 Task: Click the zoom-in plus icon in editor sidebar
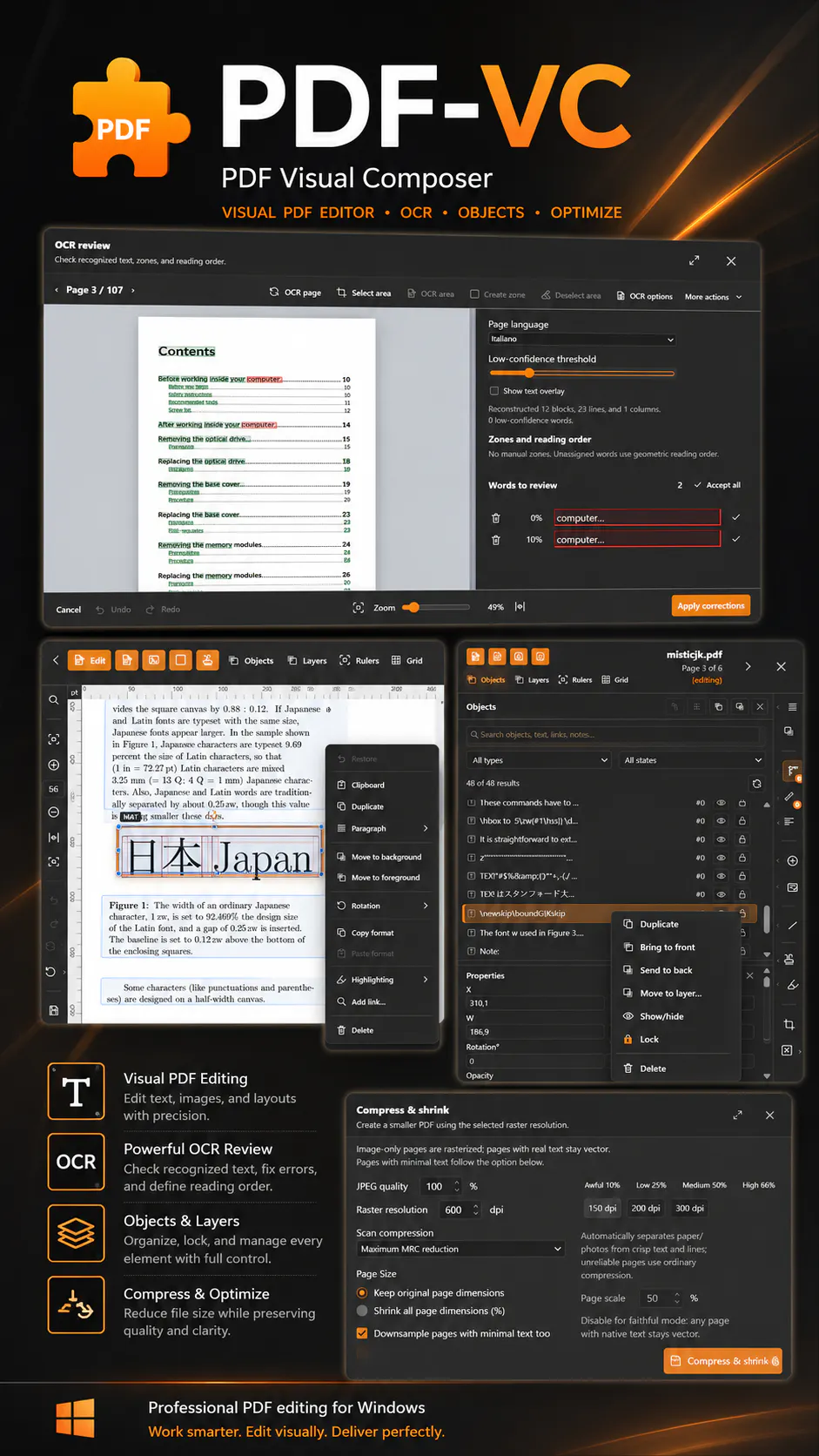[54, 765]
